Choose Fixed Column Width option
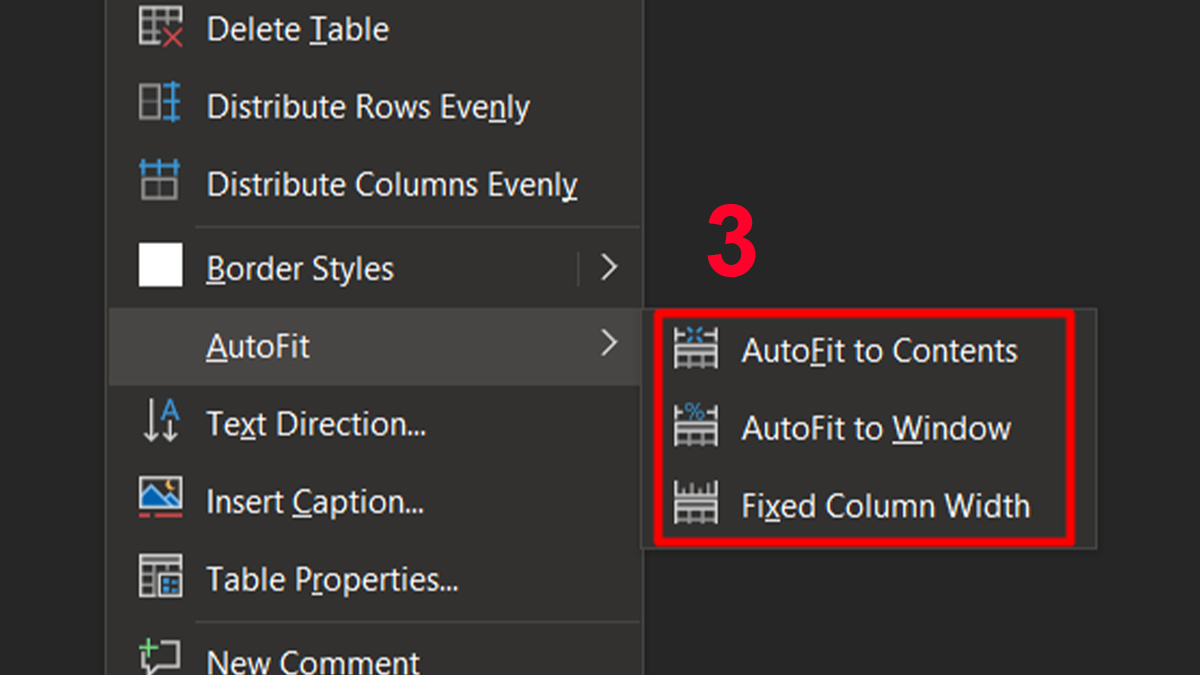 point(885,506)
